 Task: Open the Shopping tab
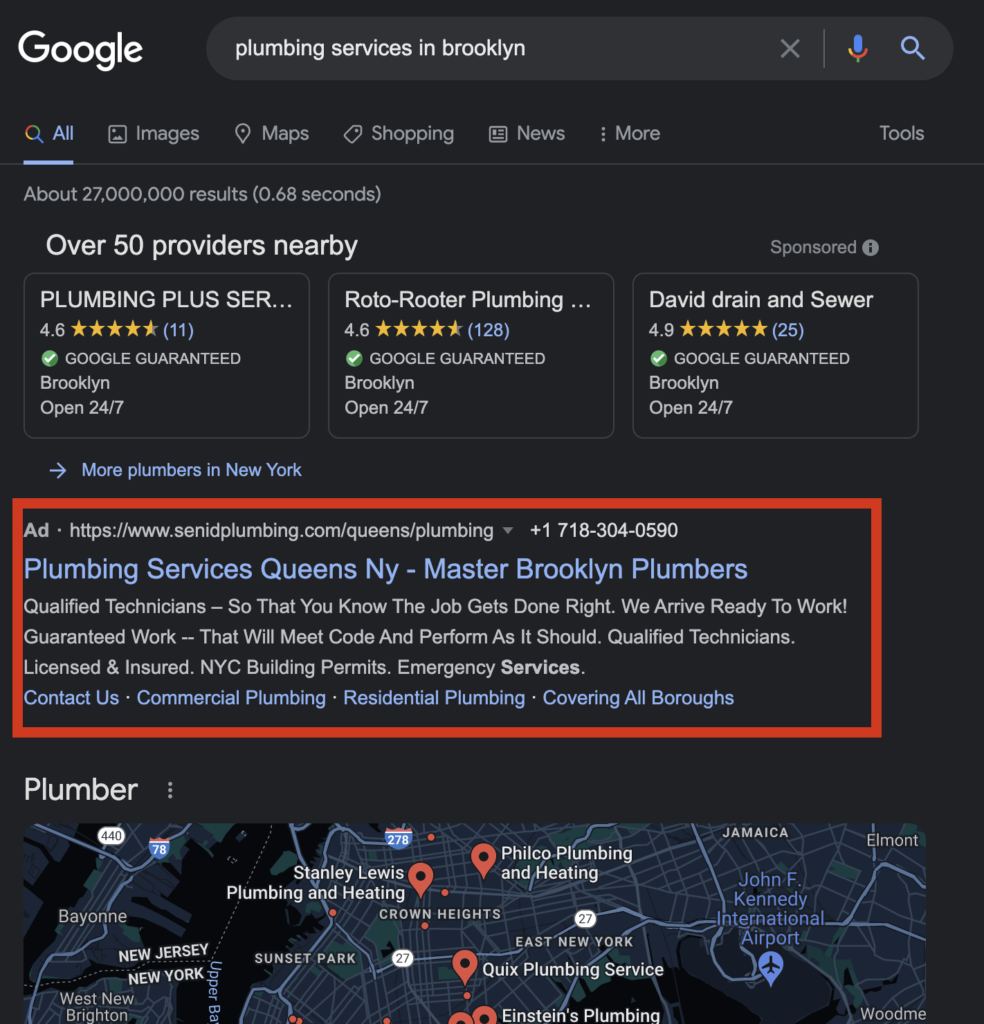(399, 134)
